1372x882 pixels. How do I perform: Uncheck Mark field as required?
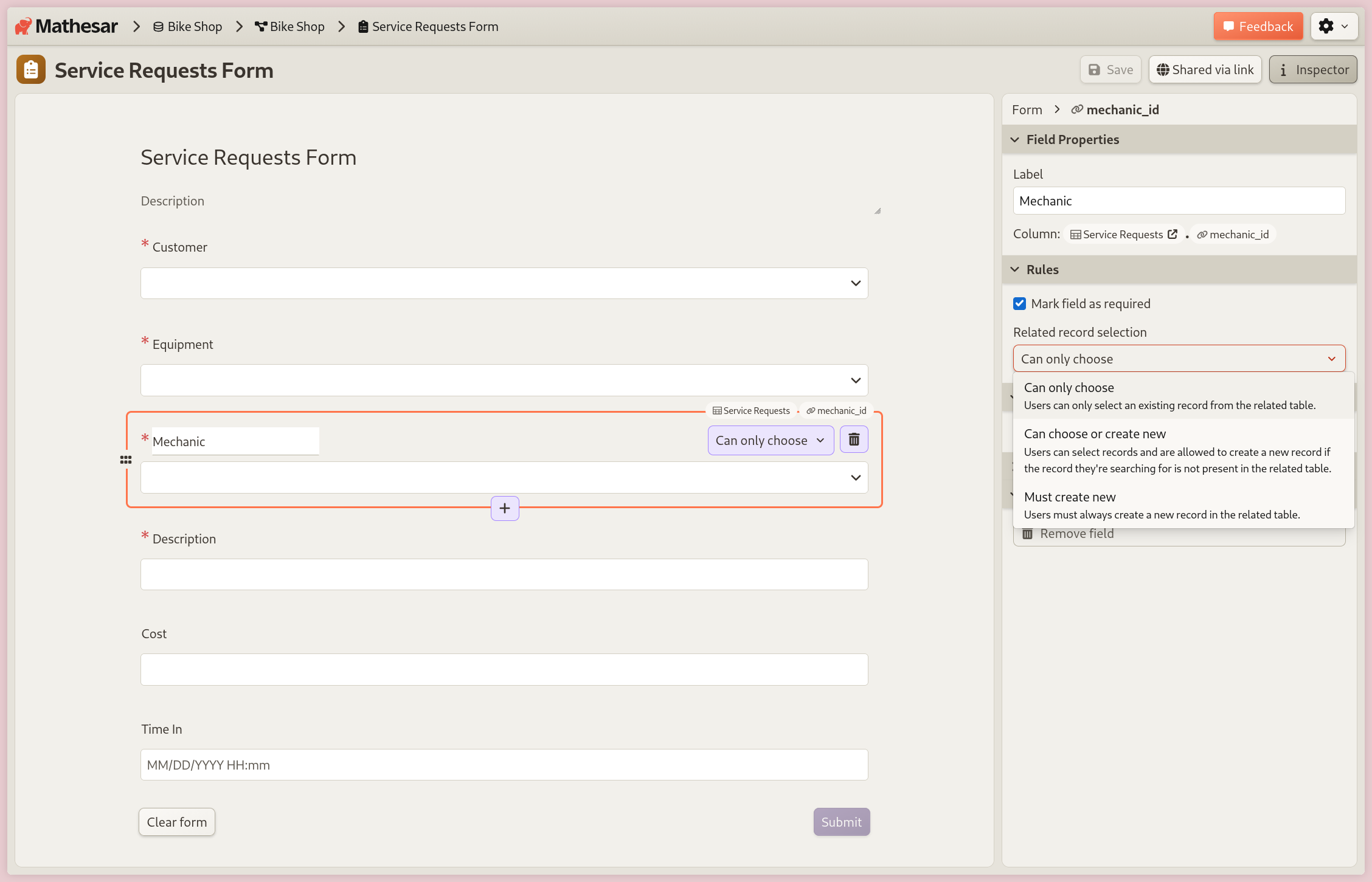pyautogui.click(x=1020, y=303)
